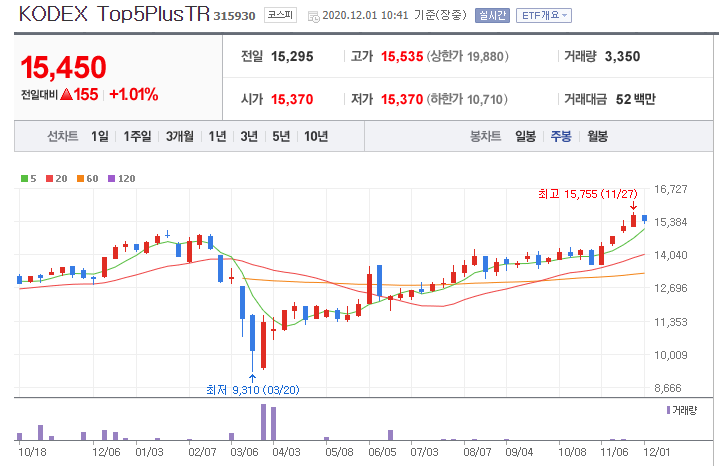Select the 1년 line chart tab
The image size is (719, 466).
click(x=217, y=136)
